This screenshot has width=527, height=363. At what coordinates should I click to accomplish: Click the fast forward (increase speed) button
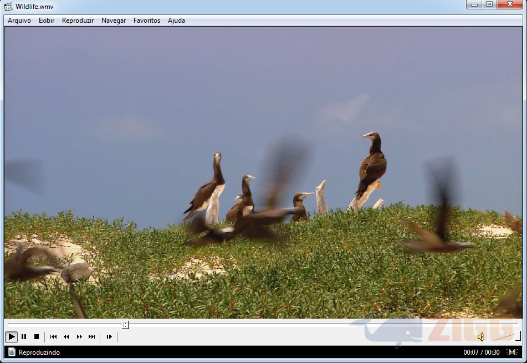79,336
